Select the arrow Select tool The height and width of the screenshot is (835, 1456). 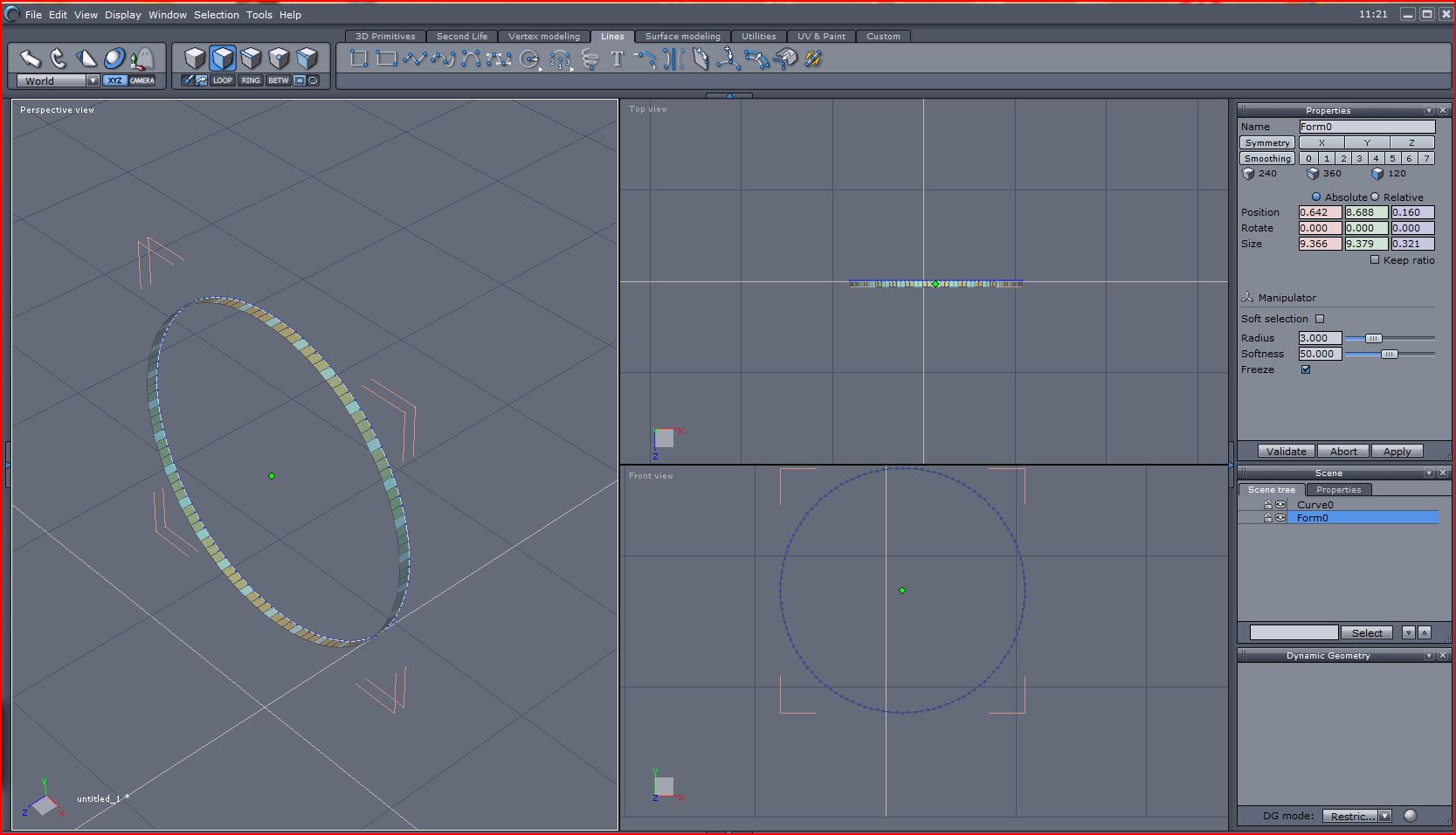point(31,59)
